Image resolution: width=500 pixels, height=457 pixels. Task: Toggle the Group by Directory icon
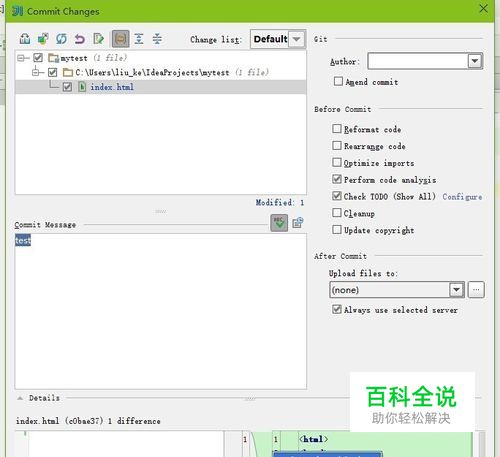tap(121, 39)
